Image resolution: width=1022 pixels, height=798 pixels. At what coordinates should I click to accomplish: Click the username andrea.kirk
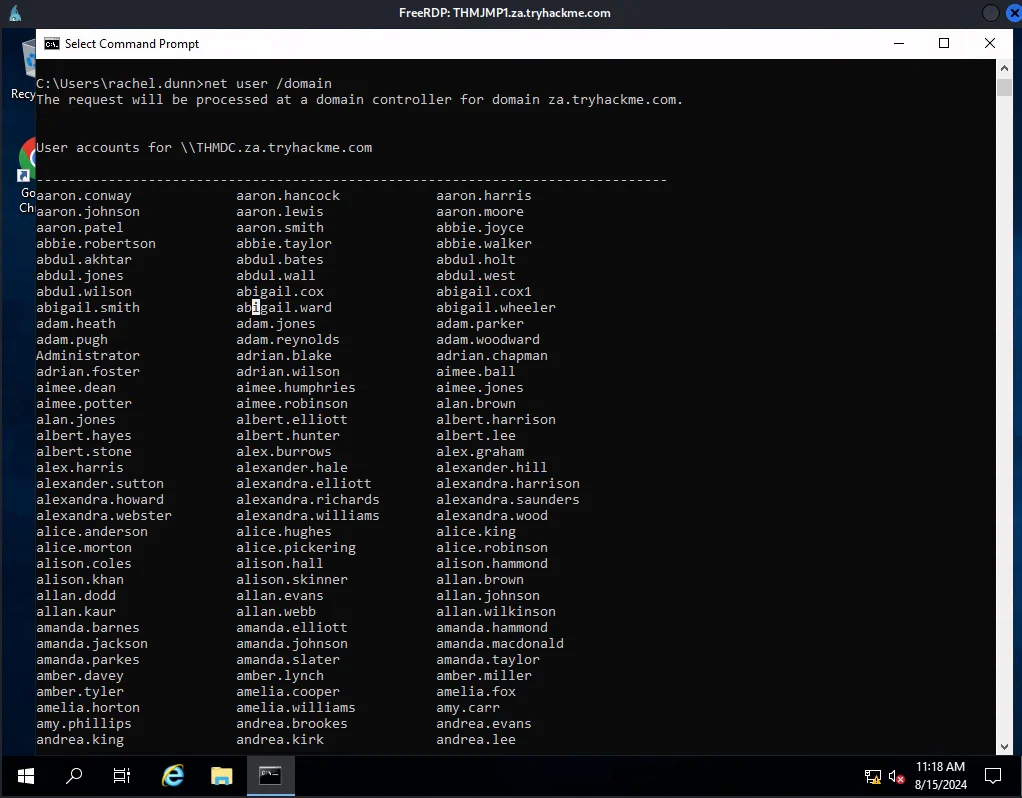[x=280, y=739]
